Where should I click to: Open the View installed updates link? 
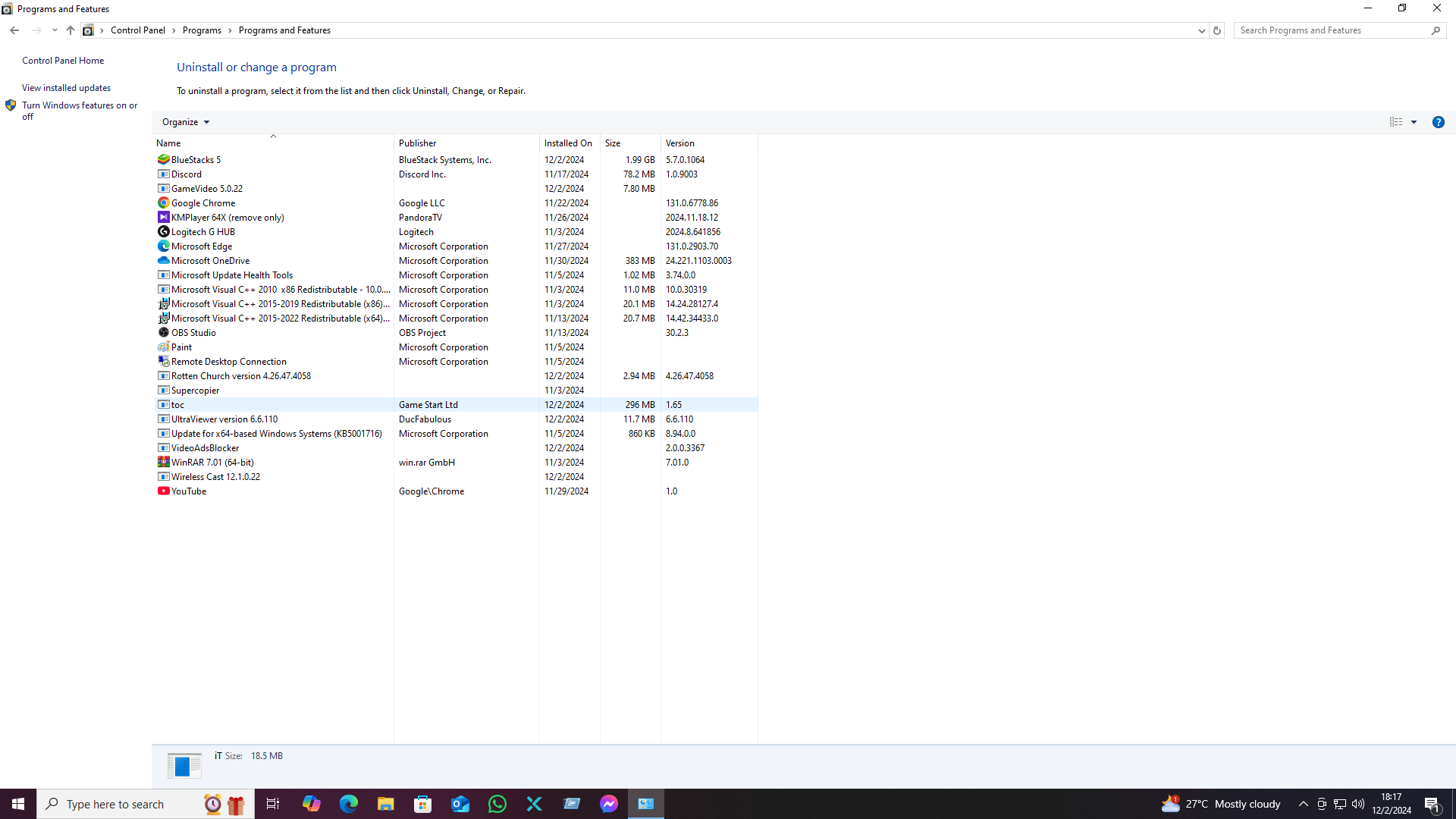coord(66,88)
